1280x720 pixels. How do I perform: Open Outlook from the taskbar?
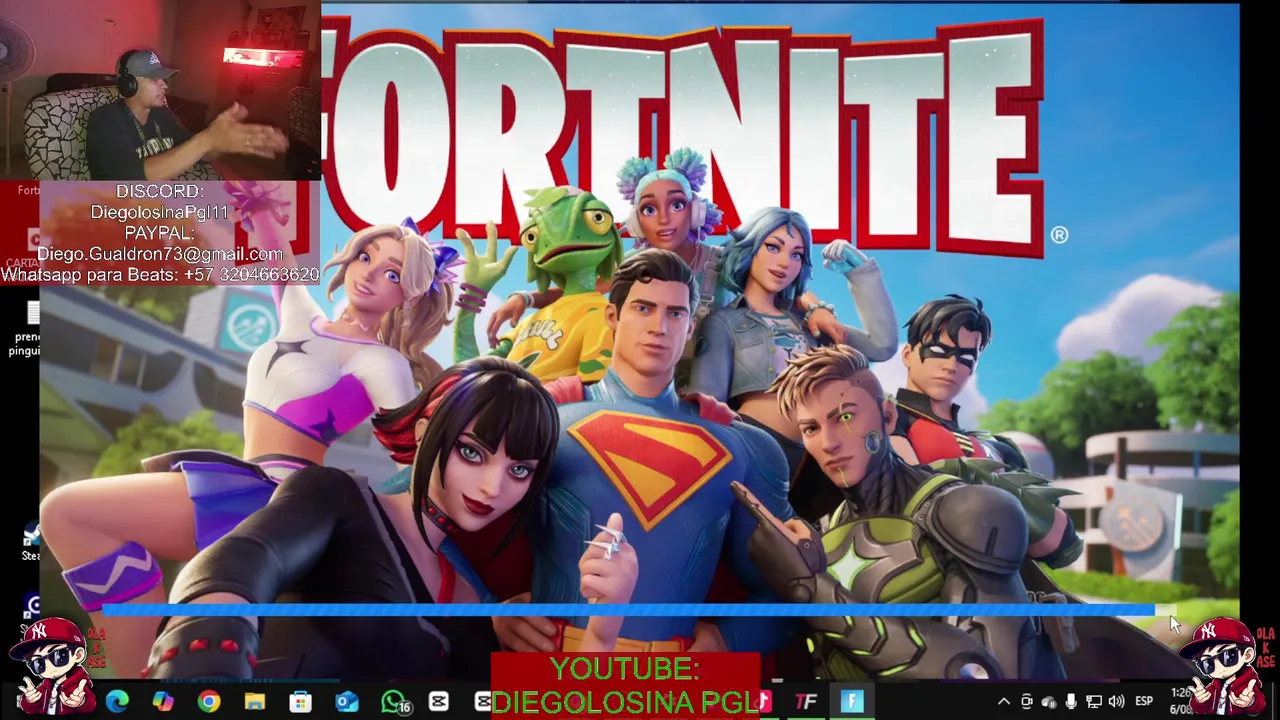(347, 702)
